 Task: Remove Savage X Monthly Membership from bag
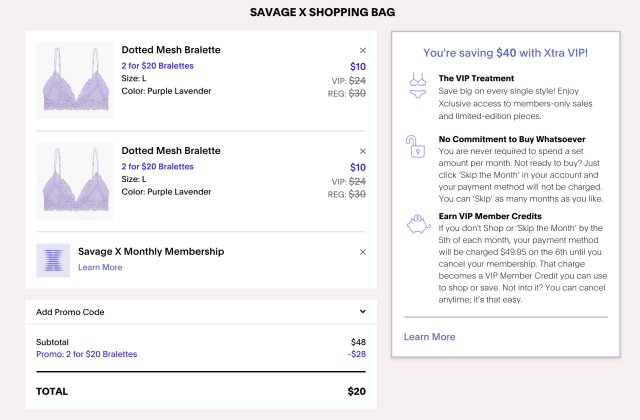coord(362,252)
